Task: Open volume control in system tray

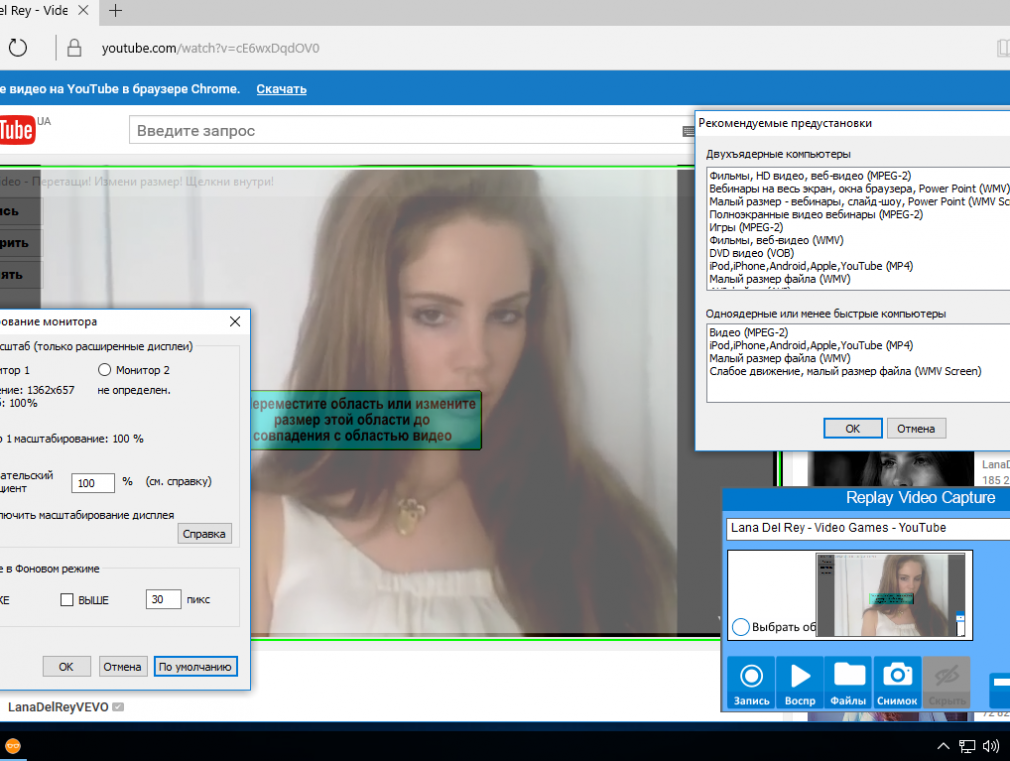Action: pyautogui.click(x=991, y=746)
